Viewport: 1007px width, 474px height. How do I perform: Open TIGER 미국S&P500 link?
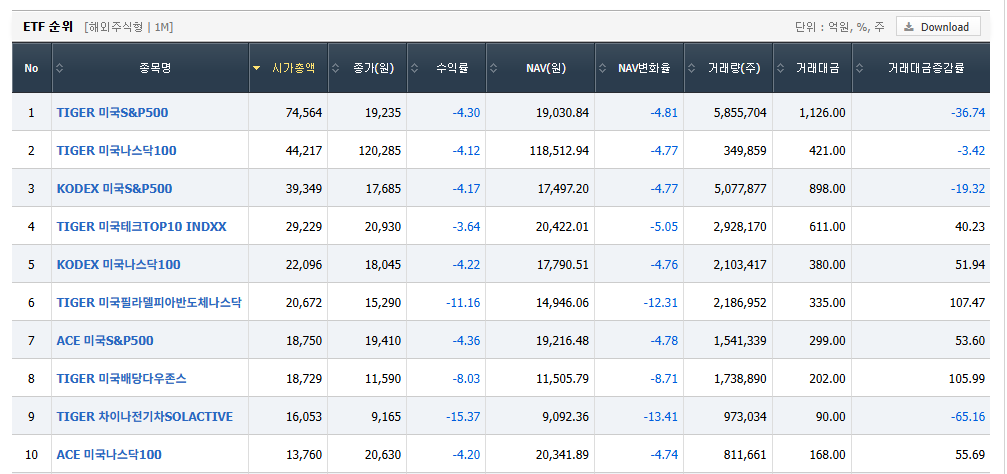(112, 112)
